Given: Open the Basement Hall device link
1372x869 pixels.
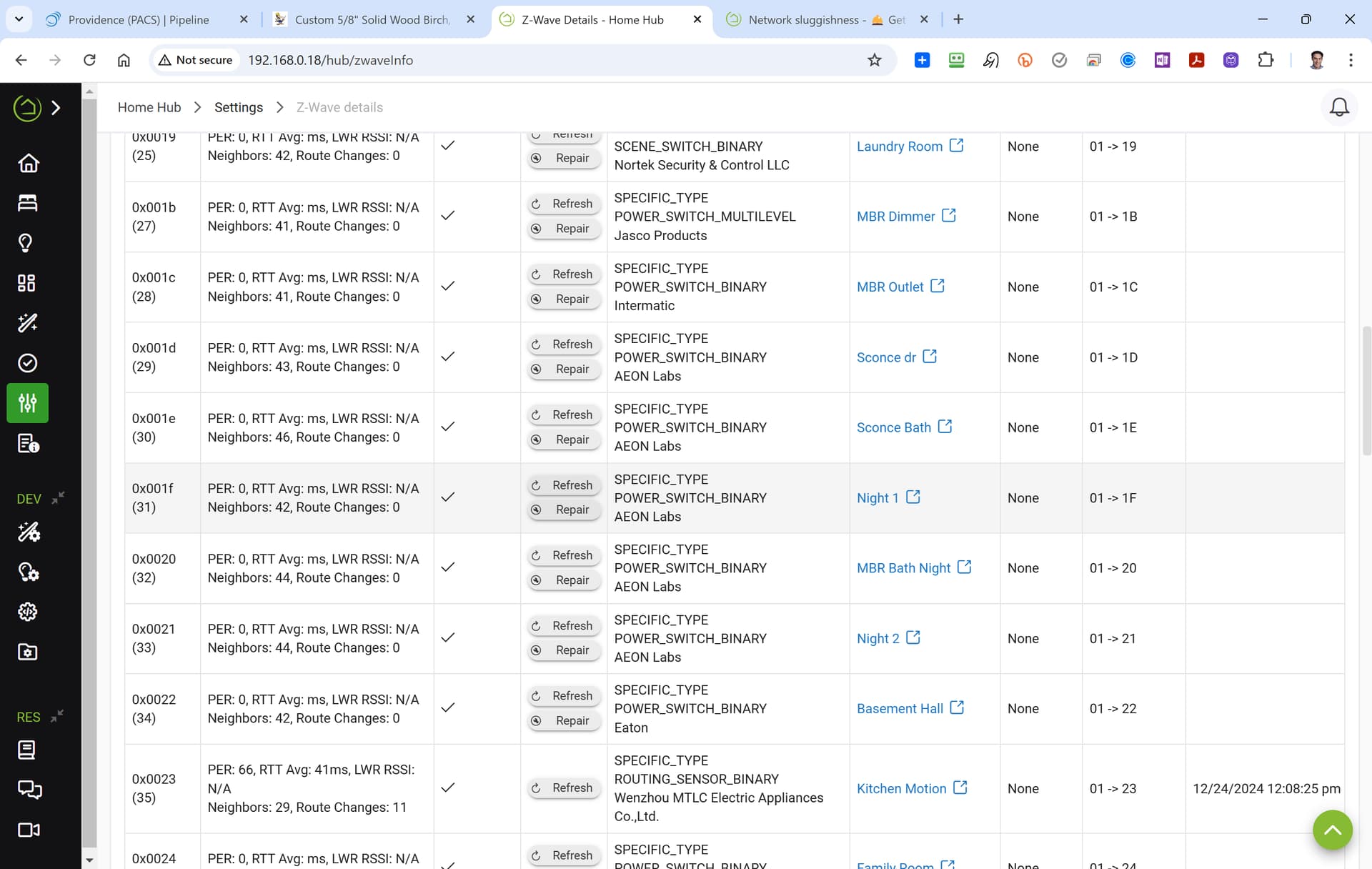Looking at the screenshot, I should click(900, 708).
